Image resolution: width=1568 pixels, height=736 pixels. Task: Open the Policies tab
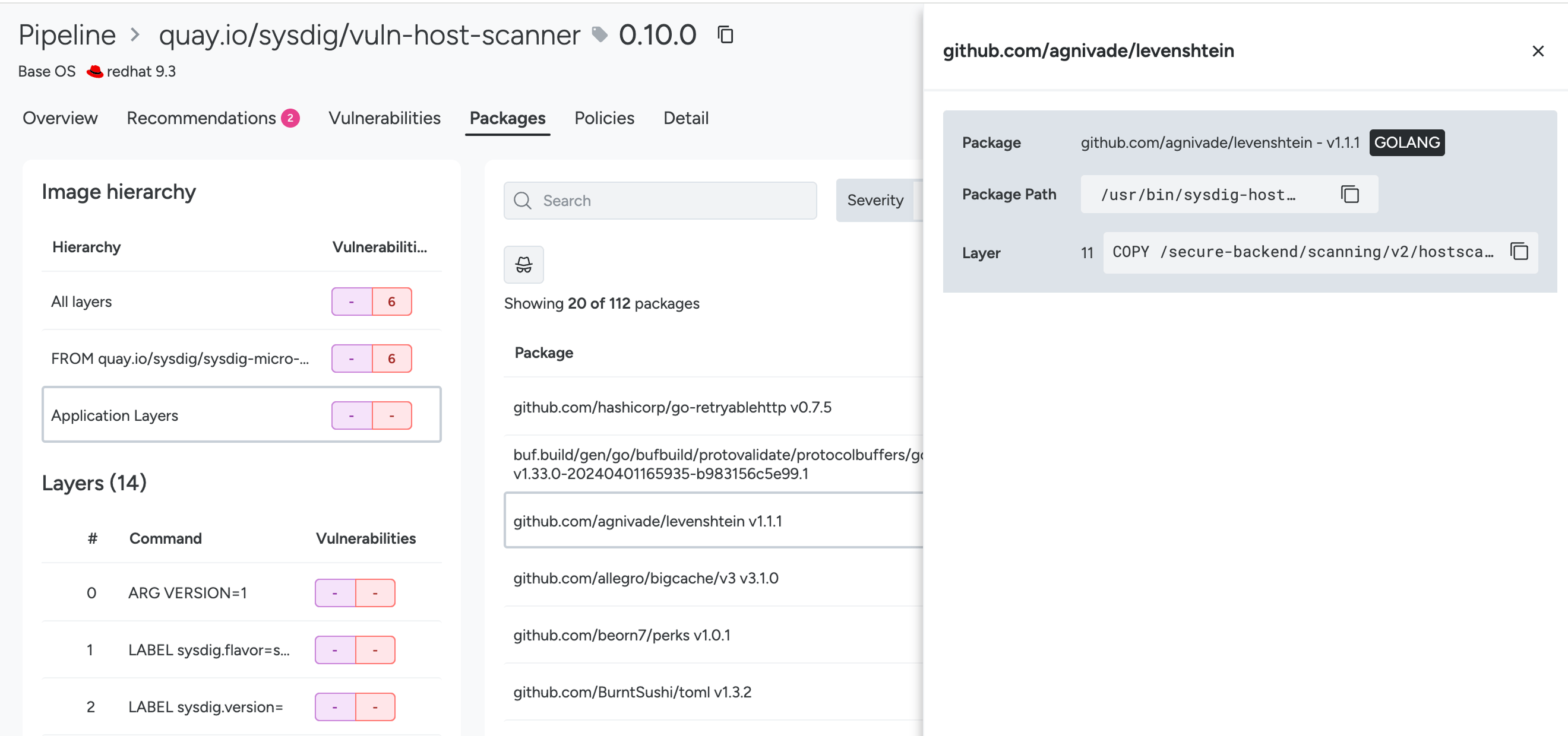[x=604, y=118]
